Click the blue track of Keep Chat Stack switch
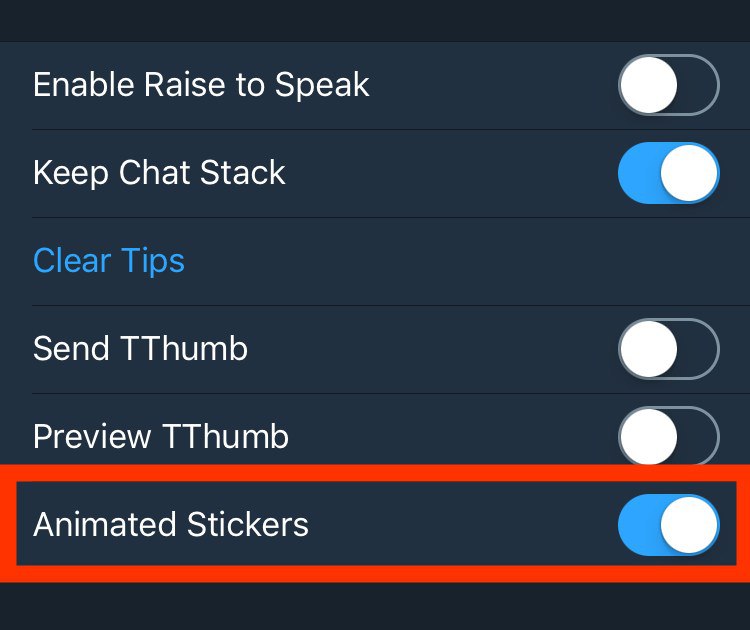 [x=637, y=173]
